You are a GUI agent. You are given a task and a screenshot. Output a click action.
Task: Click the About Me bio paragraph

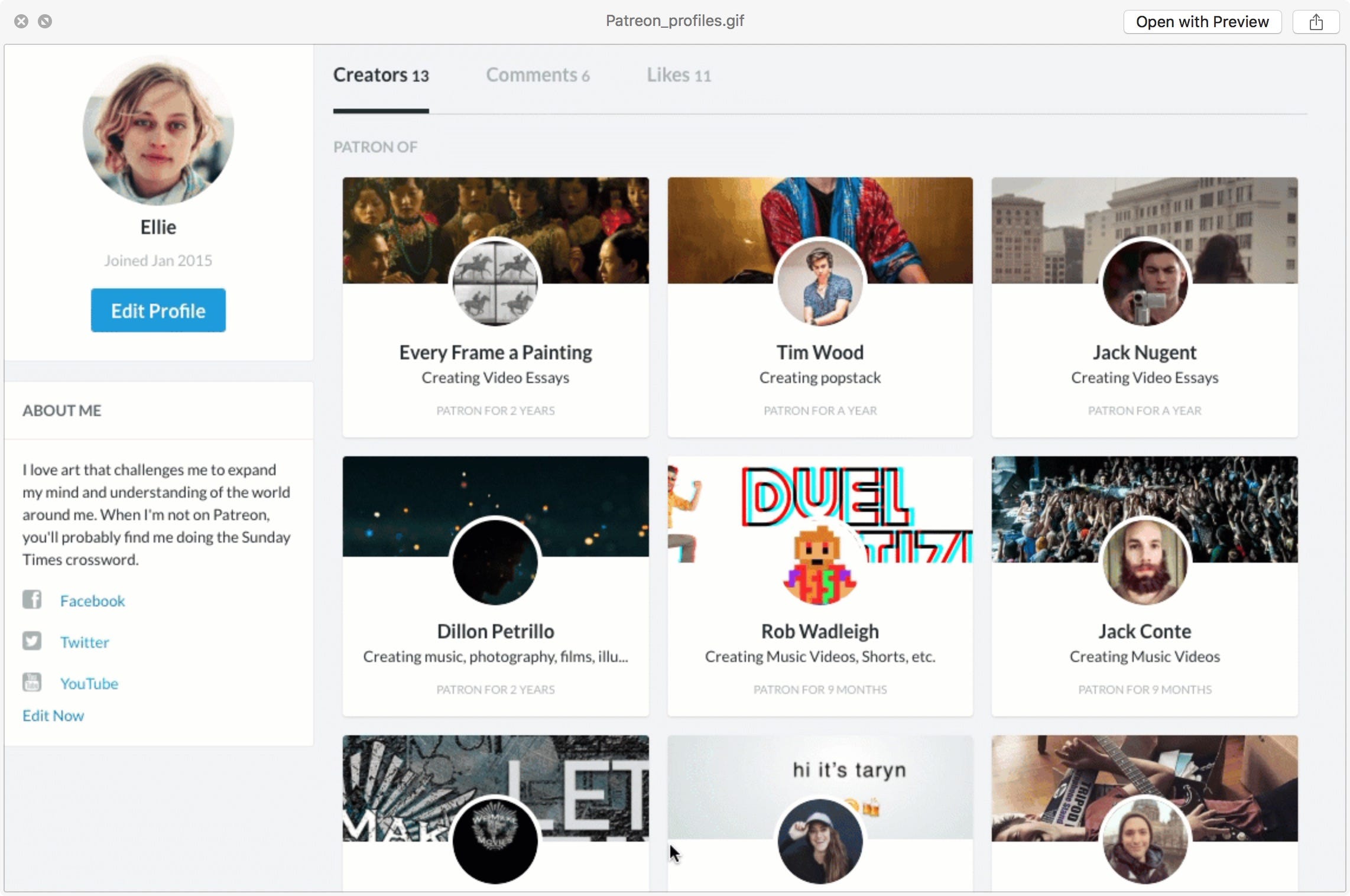pos(157,514)
